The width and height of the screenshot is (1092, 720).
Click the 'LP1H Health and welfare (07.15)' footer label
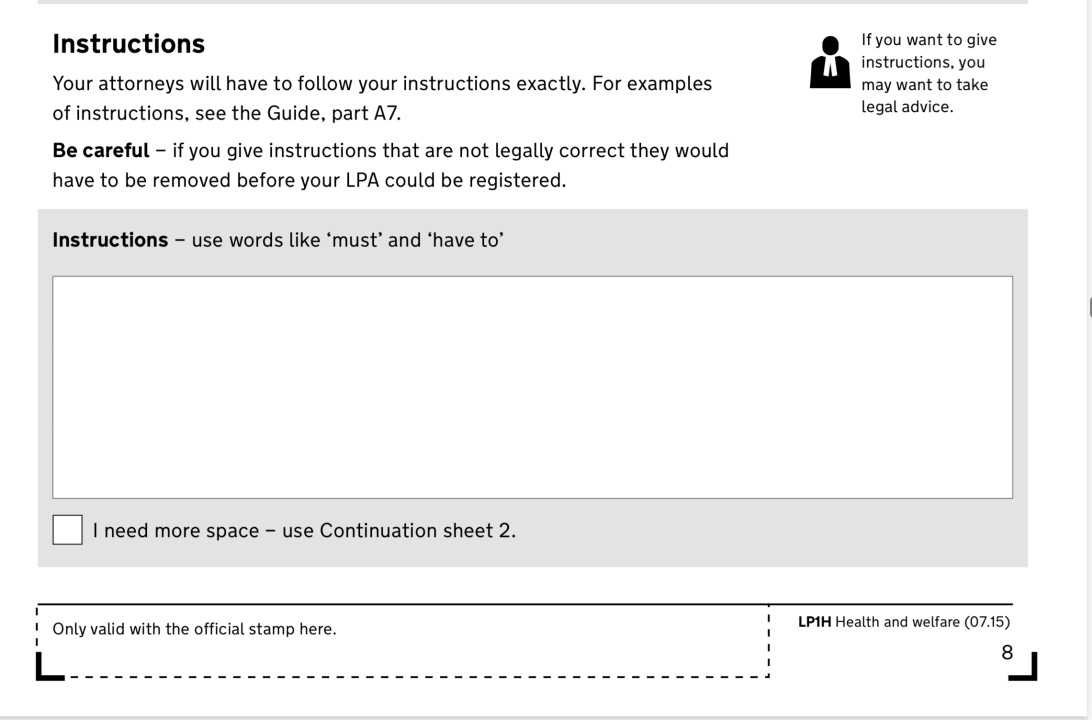[903, 622]
